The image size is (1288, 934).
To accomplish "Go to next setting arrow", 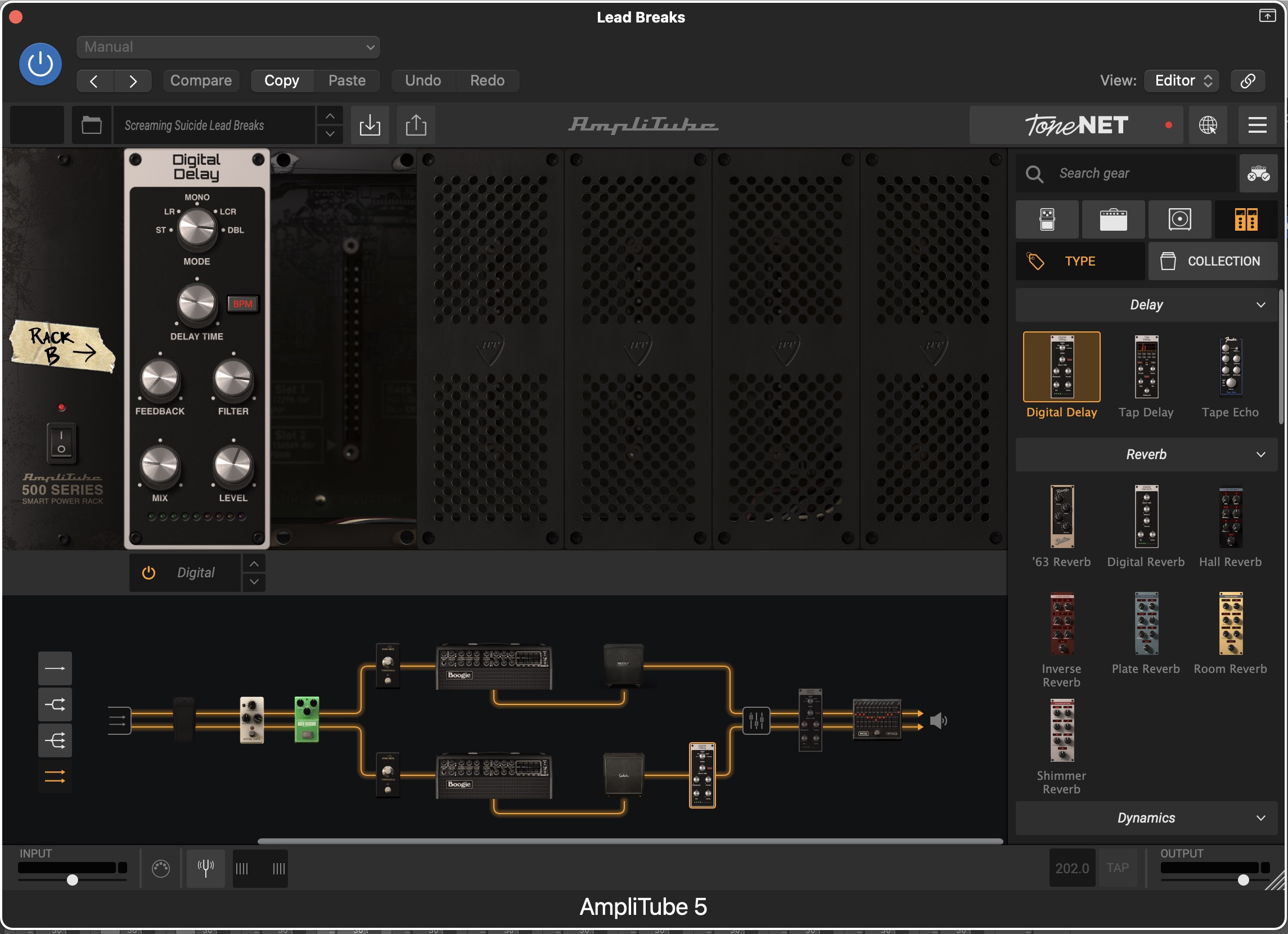I will click(x=133, y=80).
